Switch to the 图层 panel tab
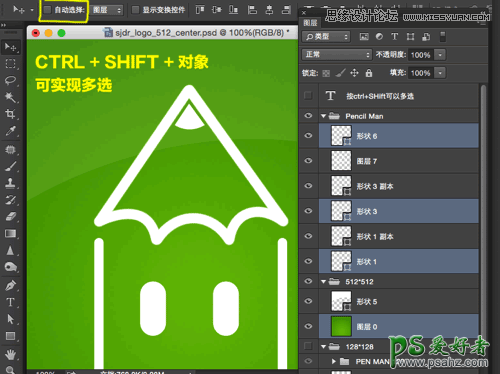Screen dimensions: 500x374 click(310, 23)
